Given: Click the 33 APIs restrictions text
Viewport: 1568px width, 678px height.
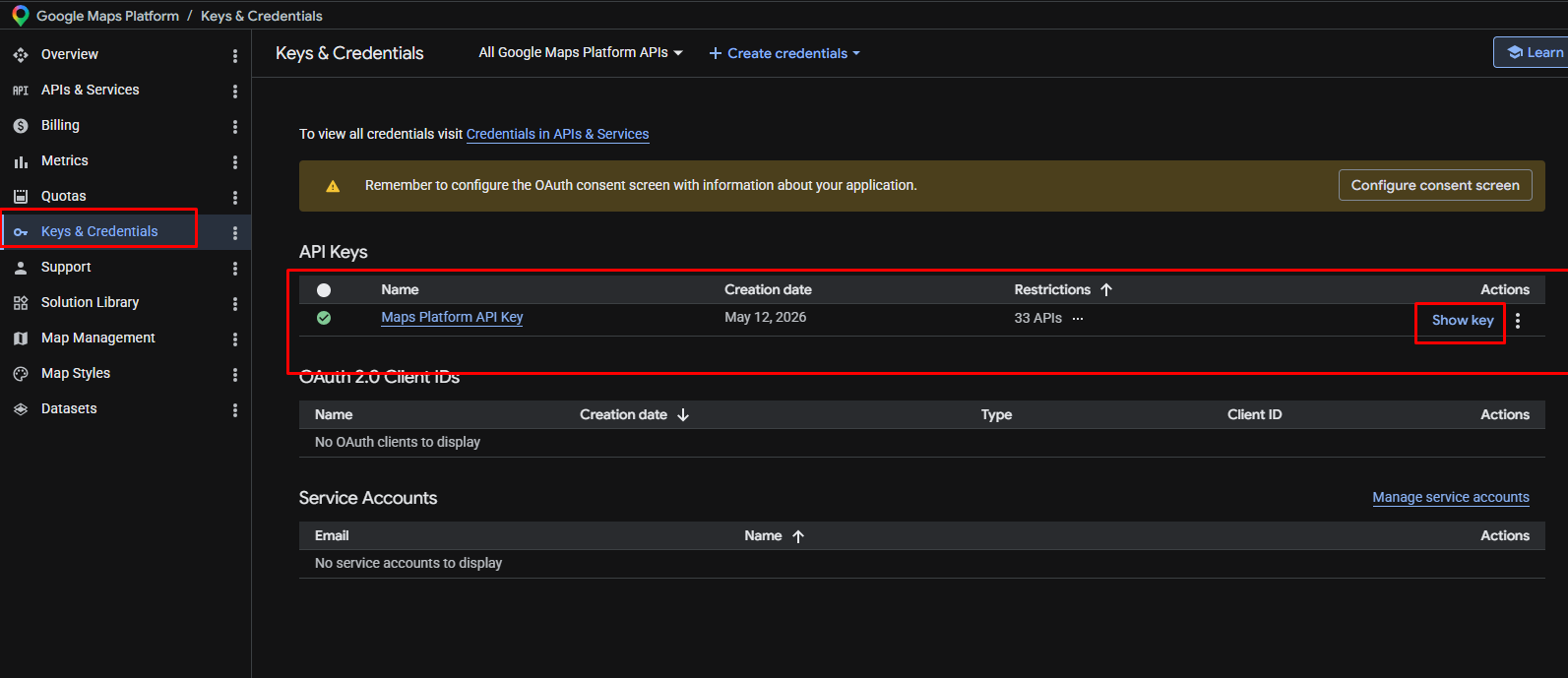Looking at the screenshot, I should [x=1038, y=319].
